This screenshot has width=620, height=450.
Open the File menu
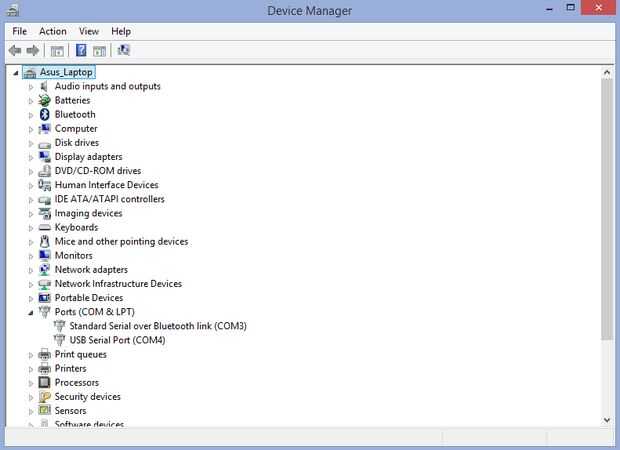19,31
